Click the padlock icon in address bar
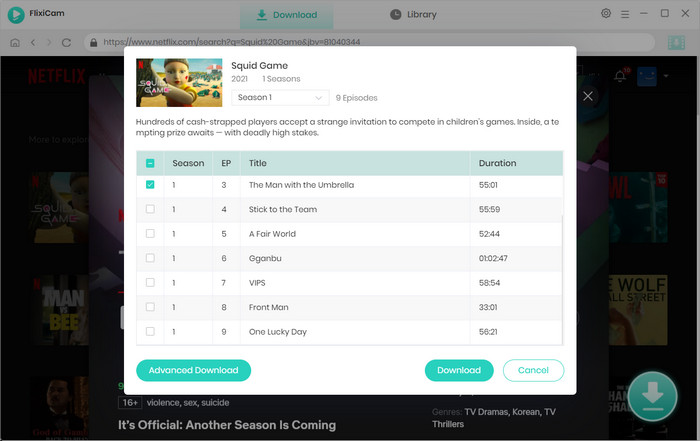 click(x=93, y=42)
